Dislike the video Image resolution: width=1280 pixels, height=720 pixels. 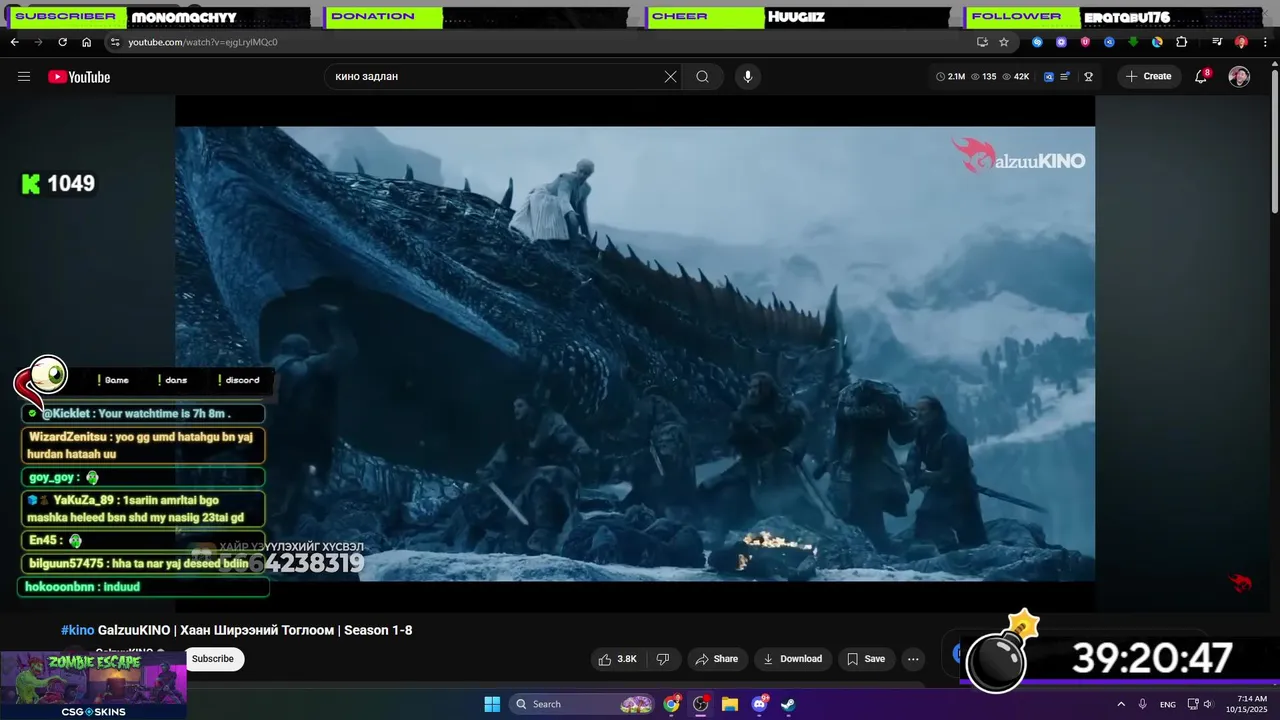(x=662, y=659)
